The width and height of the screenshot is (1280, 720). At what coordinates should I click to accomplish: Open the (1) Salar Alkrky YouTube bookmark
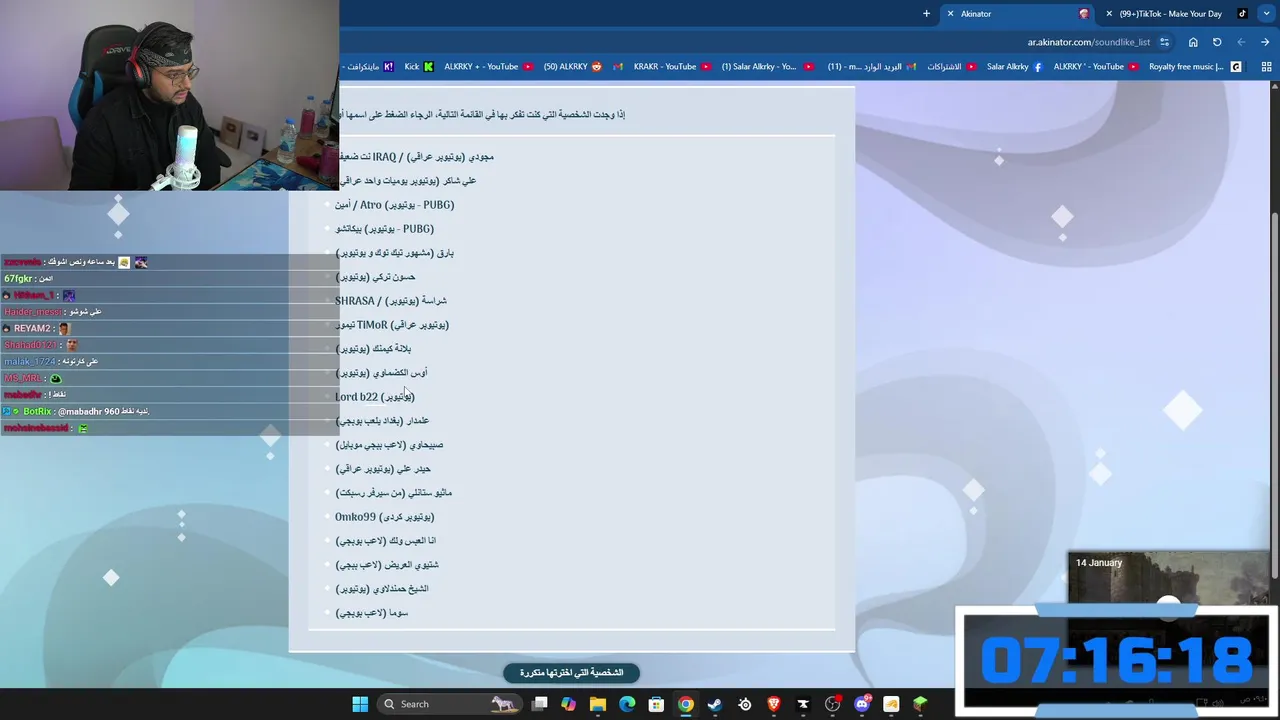point(766,67)
